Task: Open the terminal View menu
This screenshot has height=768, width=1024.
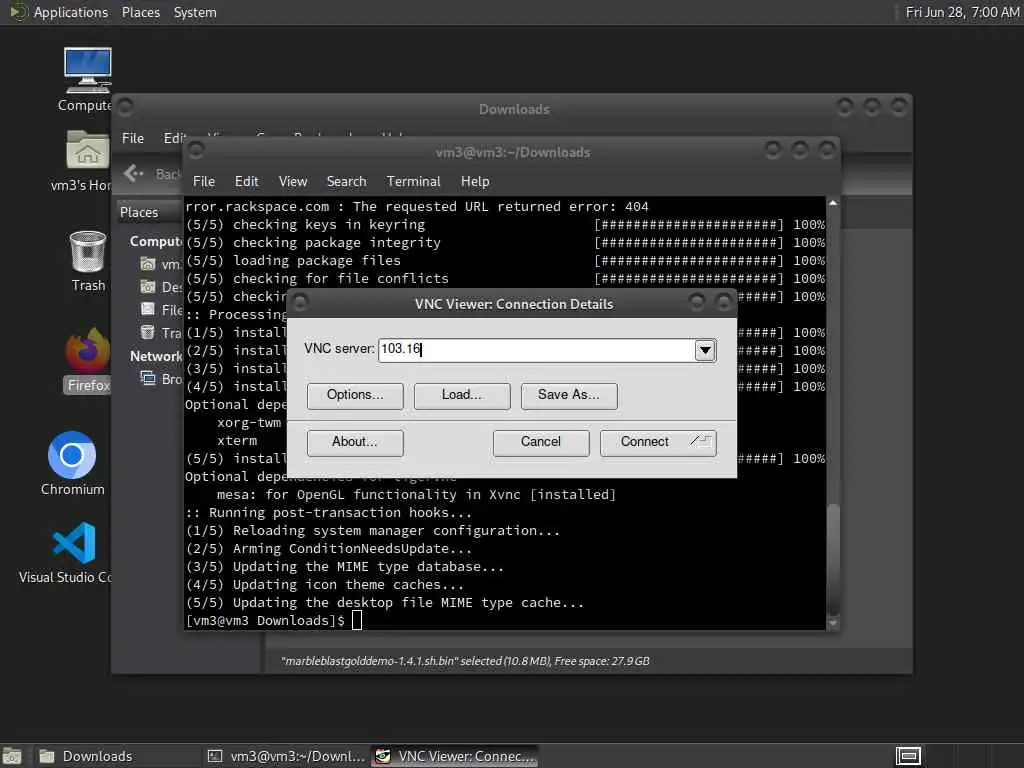Action: click(293, 182)
